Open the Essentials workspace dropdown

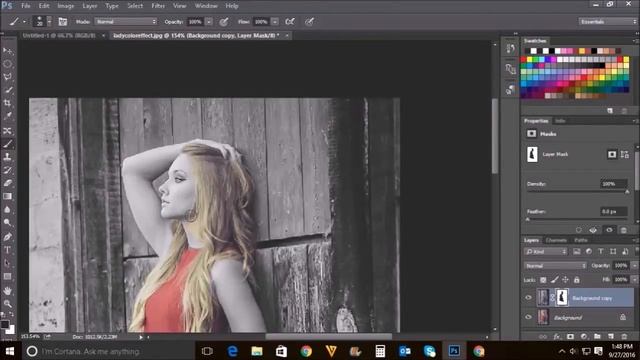[607, 22]
